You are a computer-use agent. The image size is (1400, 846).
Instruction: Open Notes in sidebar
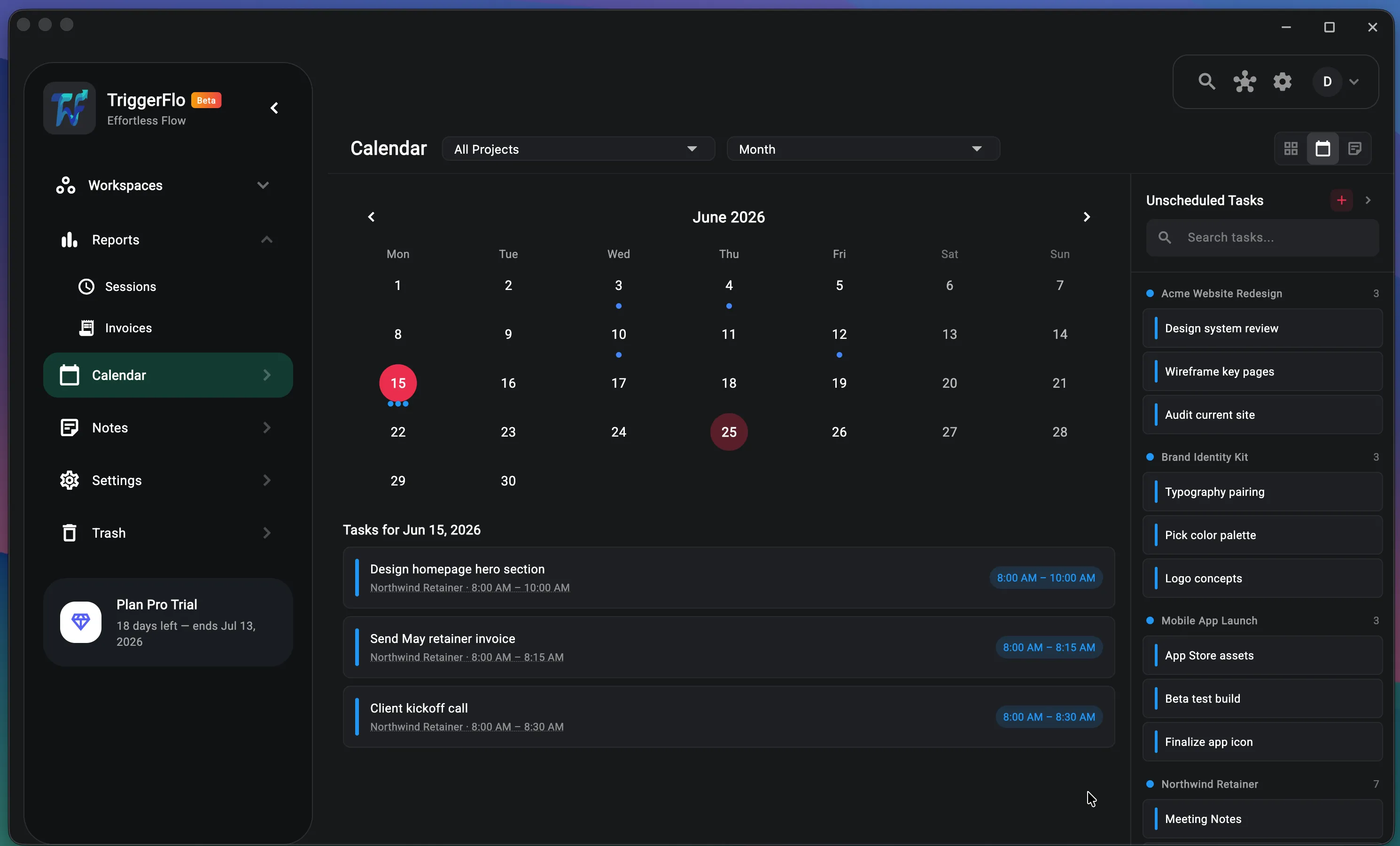[168, 428]
